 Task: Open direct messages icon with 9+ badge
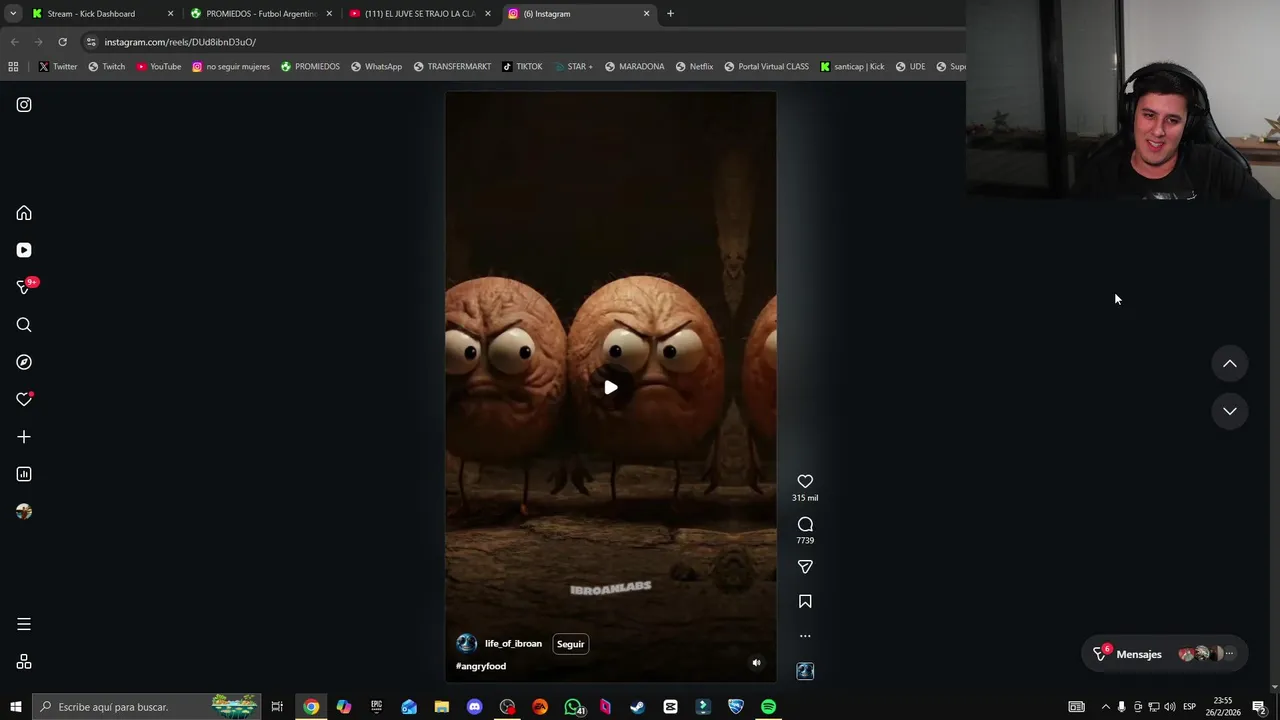tap(26, 287)
